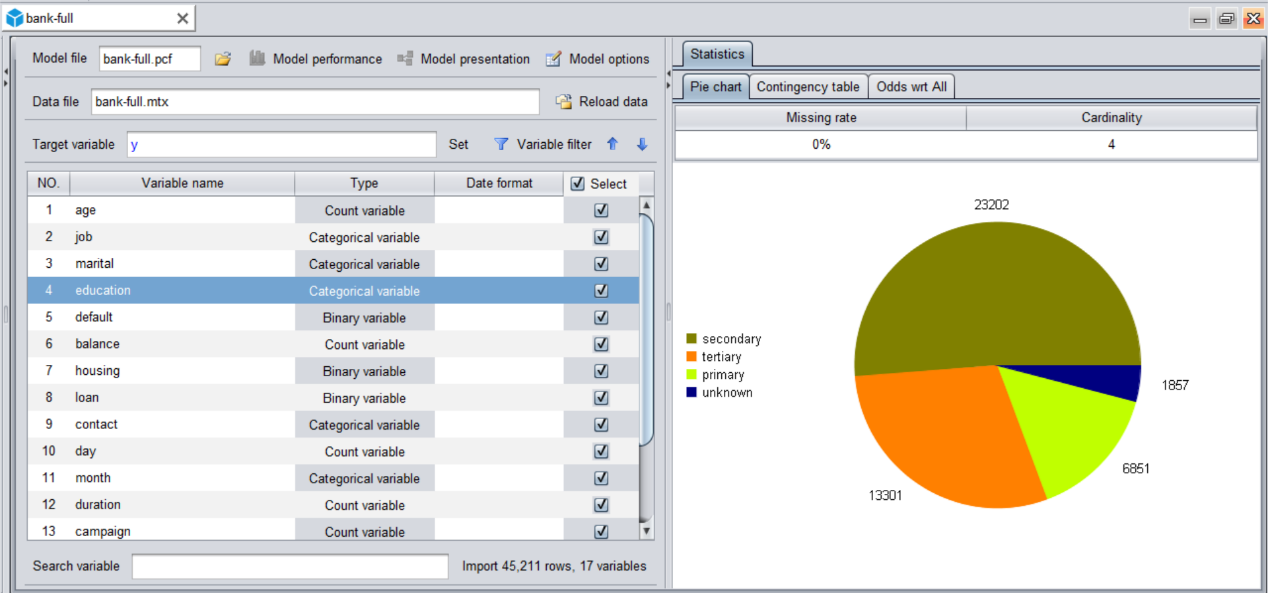This screenshot has height=593, width=1268.
Task: Open Model performance view
Action: point(316,59)
